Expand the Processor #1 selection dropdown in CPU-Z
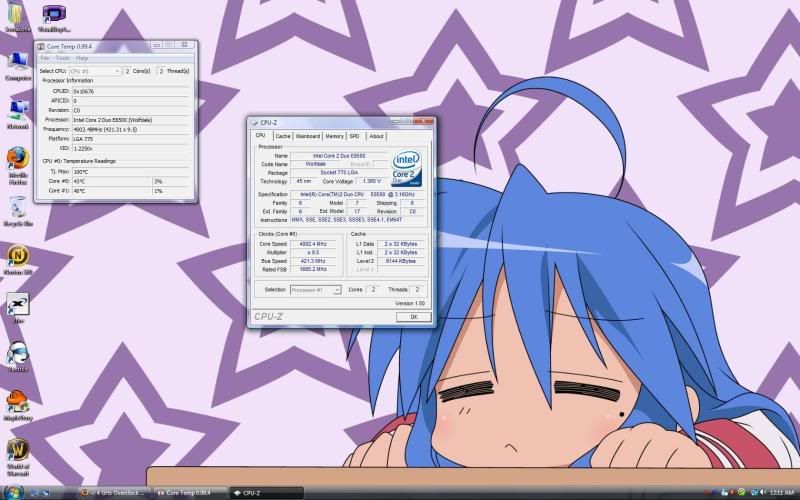 [x=315, y=290]
